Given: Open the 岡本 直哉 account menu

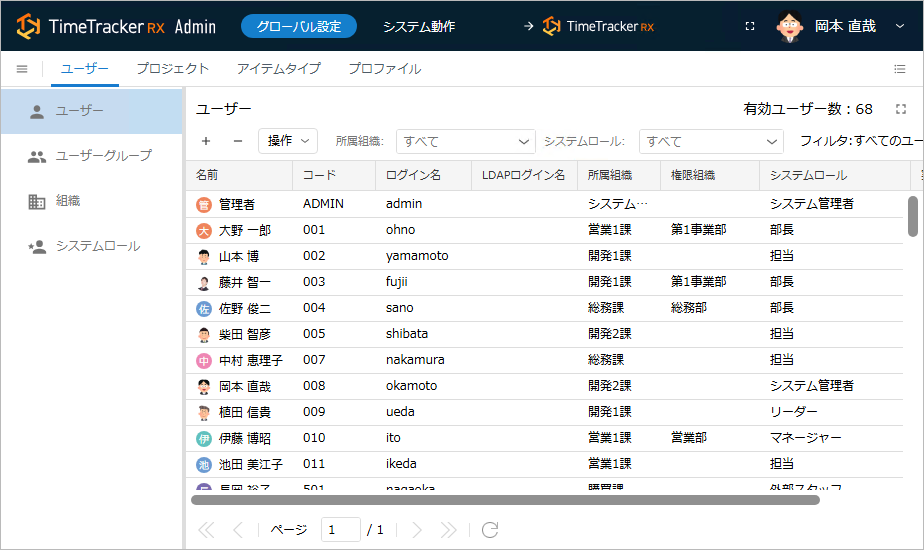Looking at the screenshot, I should [x=842, y=27].
